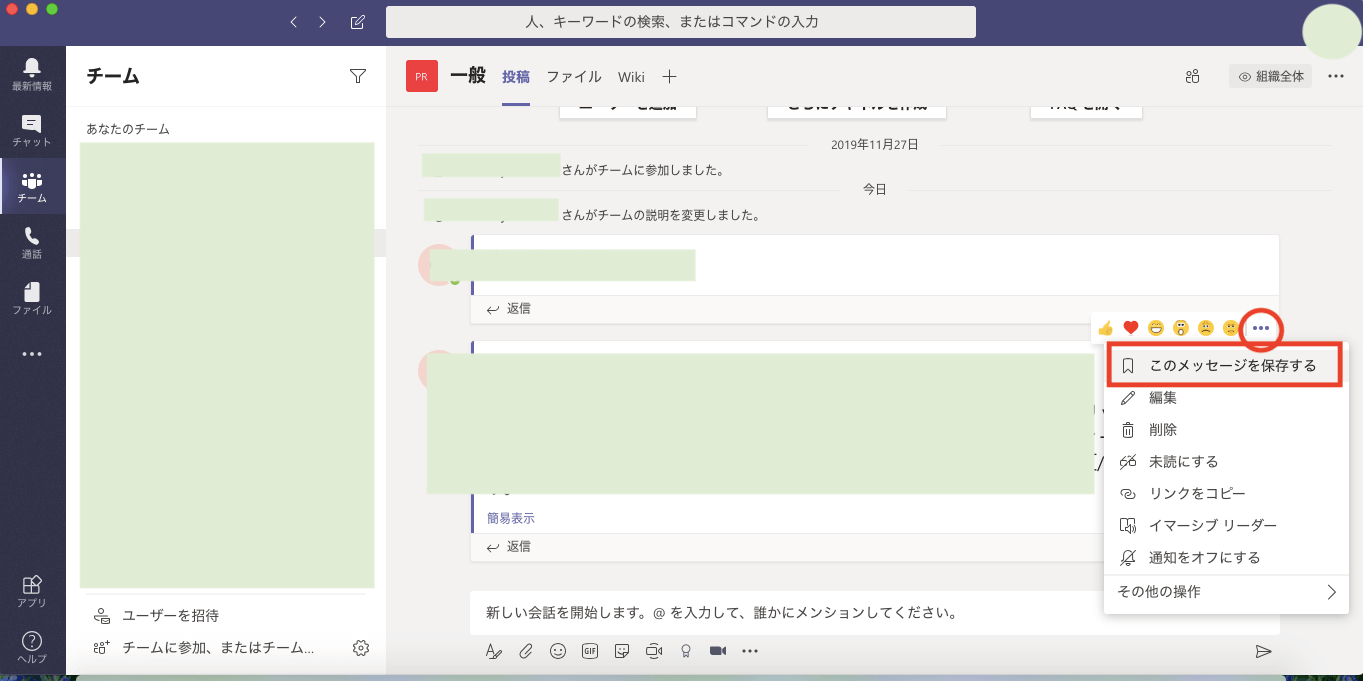
Task: Click the laughing face reaction
Action: click(1156, 328)
